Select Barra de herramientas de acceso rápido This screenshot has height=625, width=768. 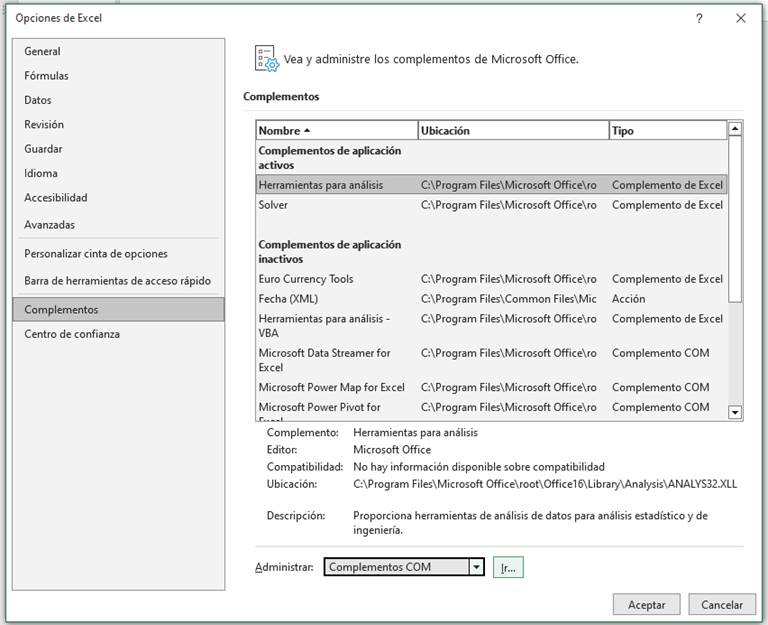pos(118,281)
